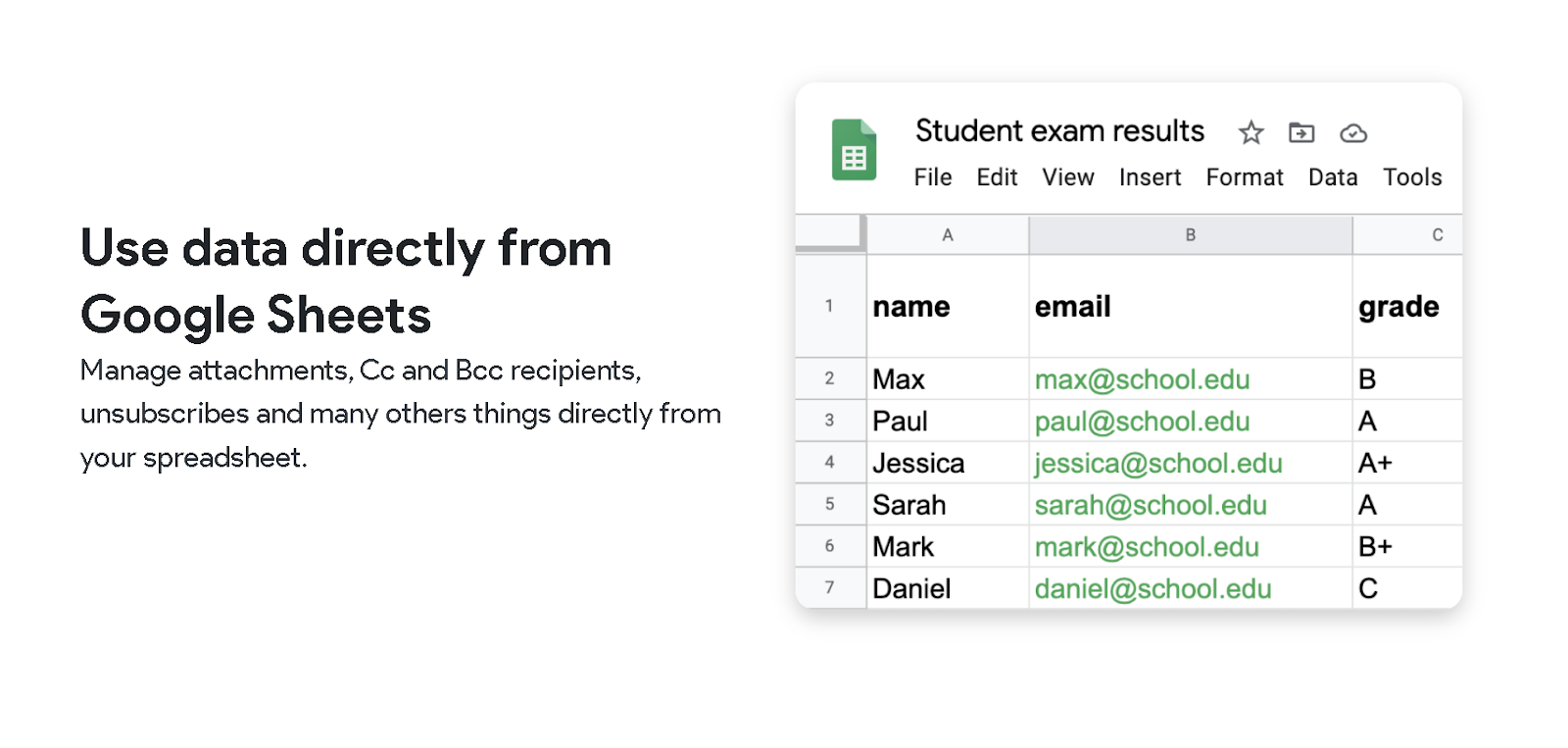Image resolution: width=1568 pixels, height=748 pixels.
Task: Open the Insert menu
Action: click(x=1150, y=177)
